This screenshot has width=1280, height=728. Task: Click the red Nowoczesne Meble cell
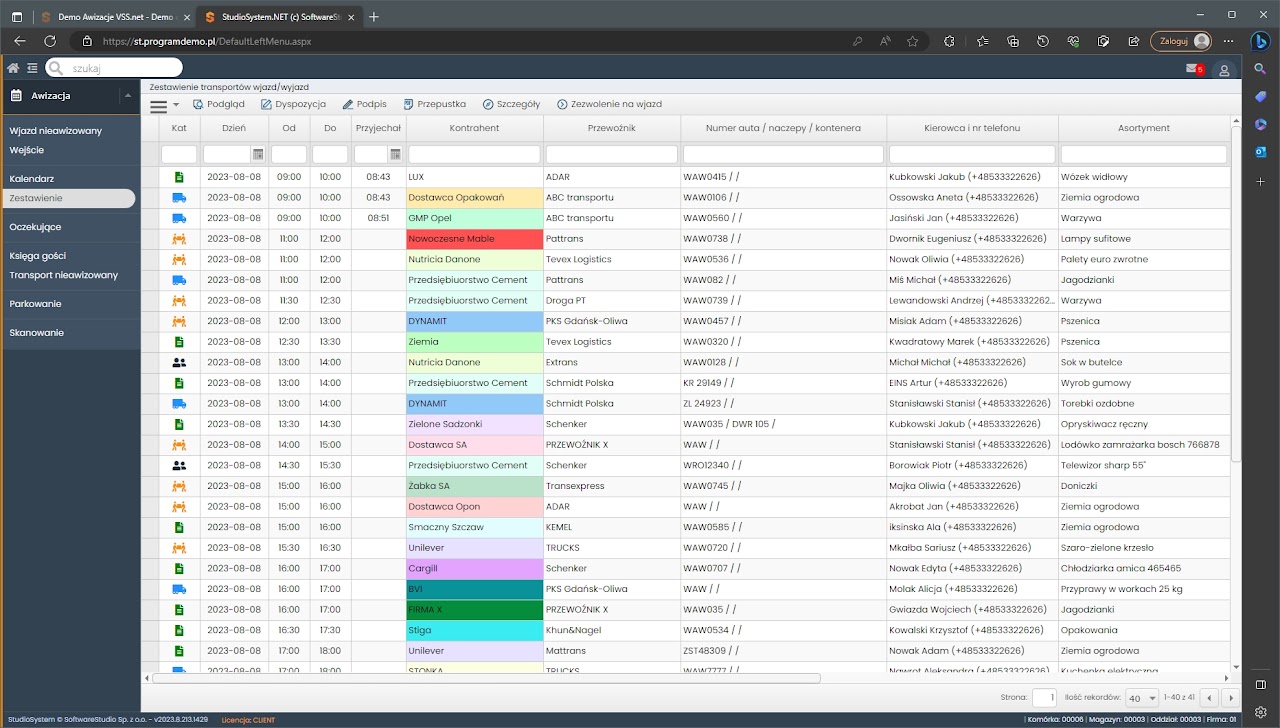point(474,239)
